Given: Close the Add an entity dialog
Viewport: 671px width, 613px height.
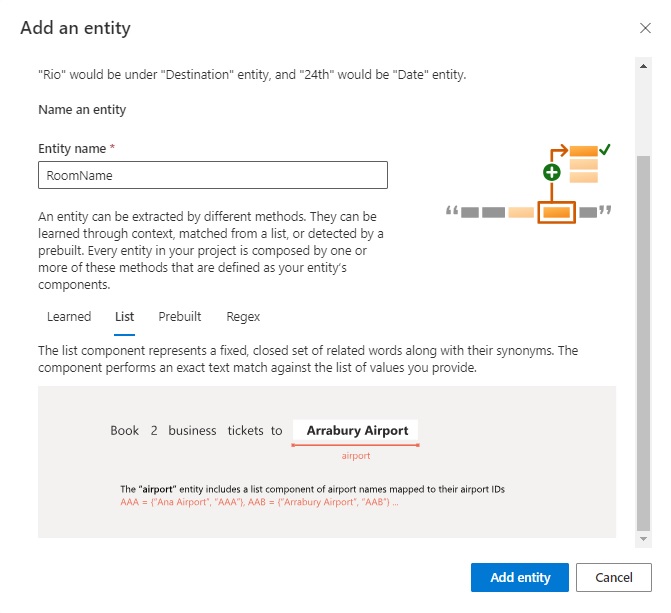Looking at the screenshot, I should coord(645,28).
